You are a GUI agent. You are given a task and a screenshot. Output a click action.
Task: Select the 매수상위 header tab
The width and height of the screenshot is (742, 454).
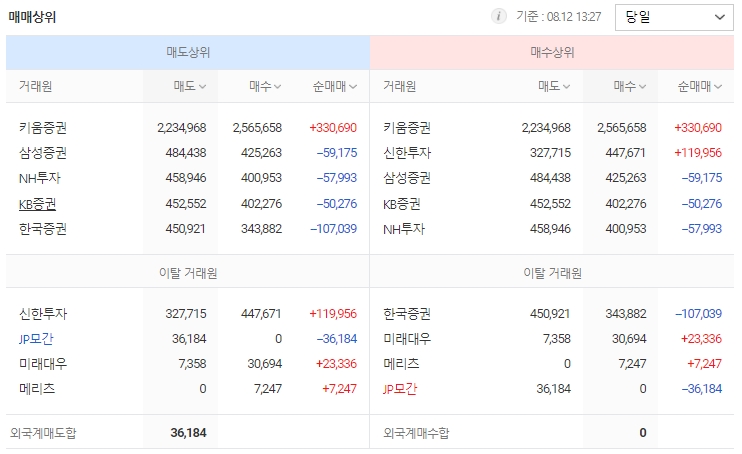[552, 52]
